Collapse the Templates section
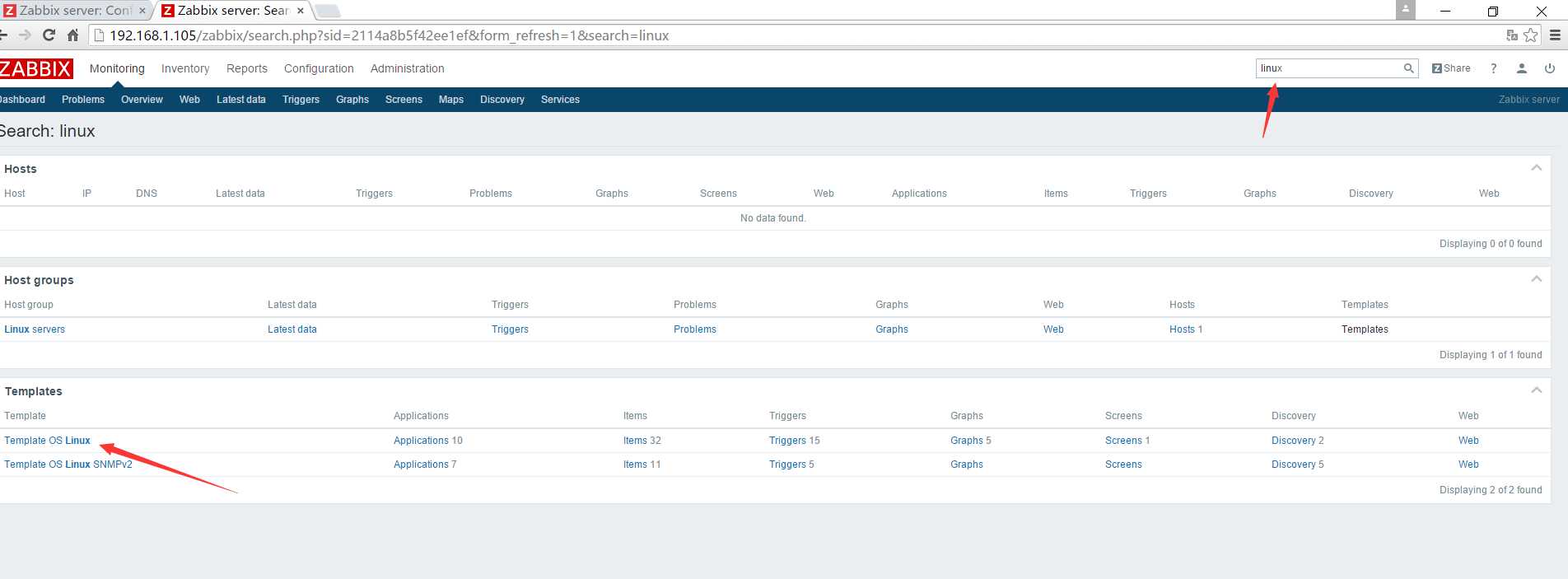Image resolution: width=1568 pixels, height=579 pixels. coord(1536,390)
